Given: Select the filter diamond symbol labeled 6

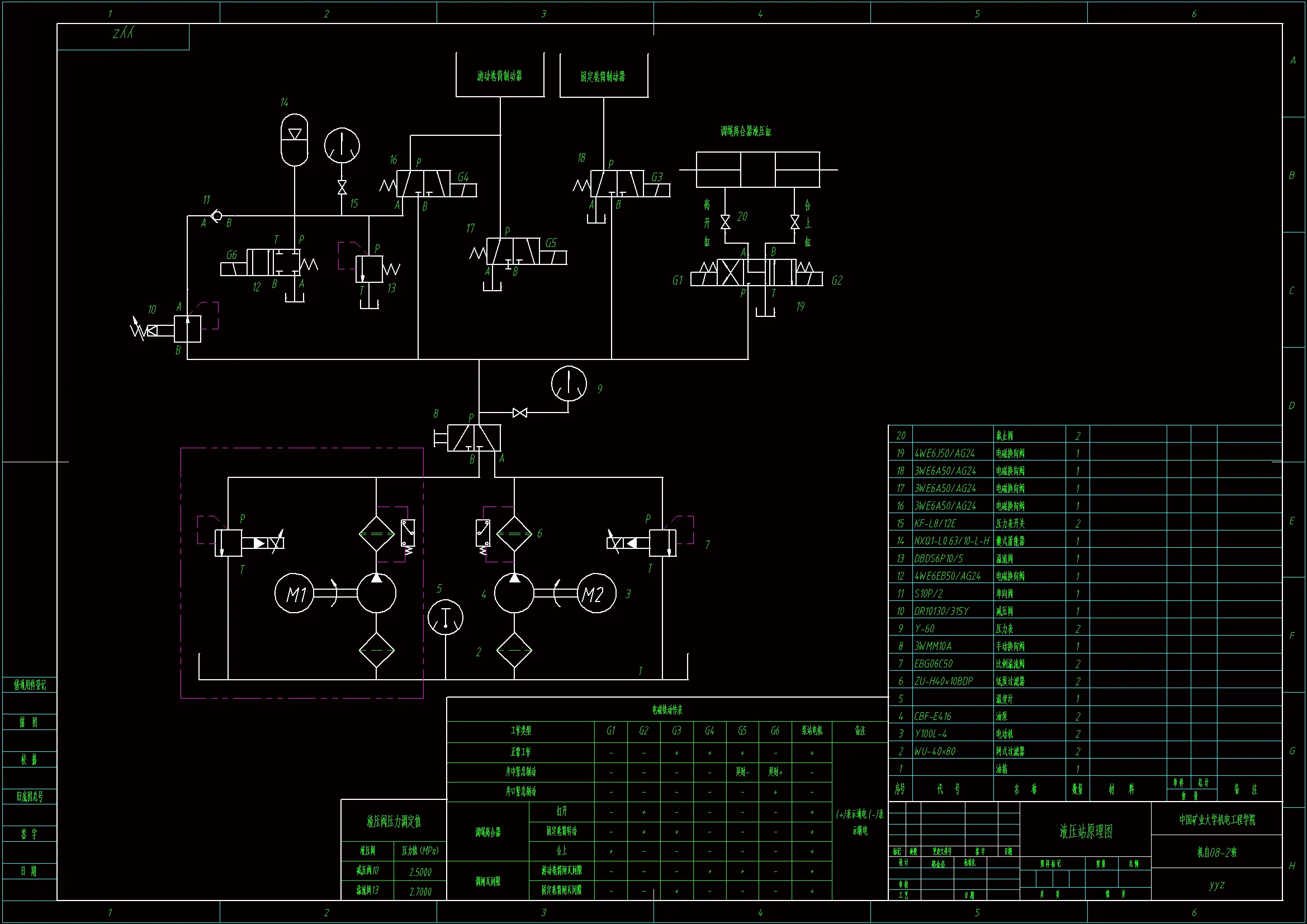Looking at the screenshot, I should 514,533.
